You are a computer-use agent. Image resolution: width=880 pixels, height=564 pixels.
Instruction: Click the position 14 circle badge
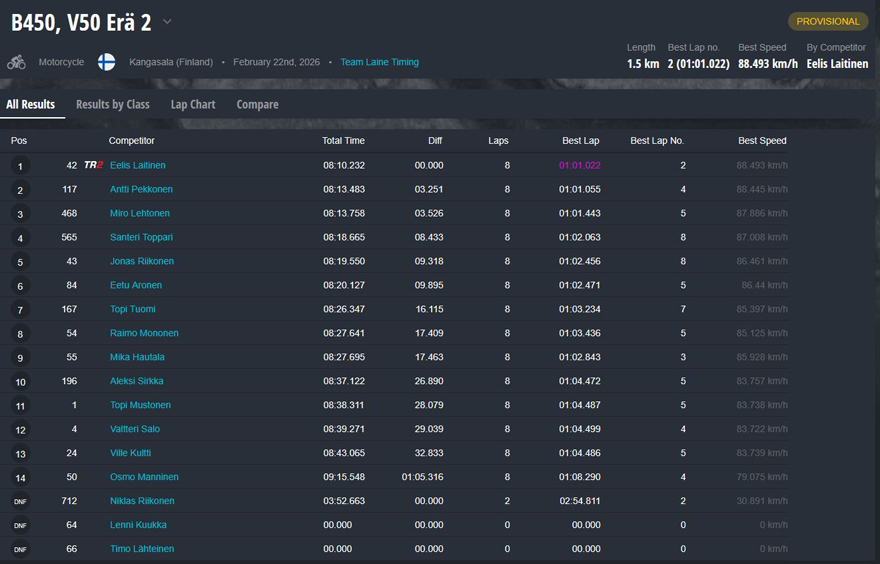20,478
